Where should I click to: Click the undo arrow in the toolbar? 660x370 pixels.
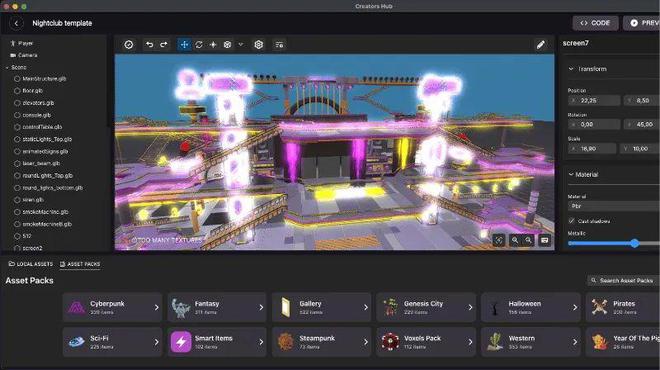click(x=149, y=45)
